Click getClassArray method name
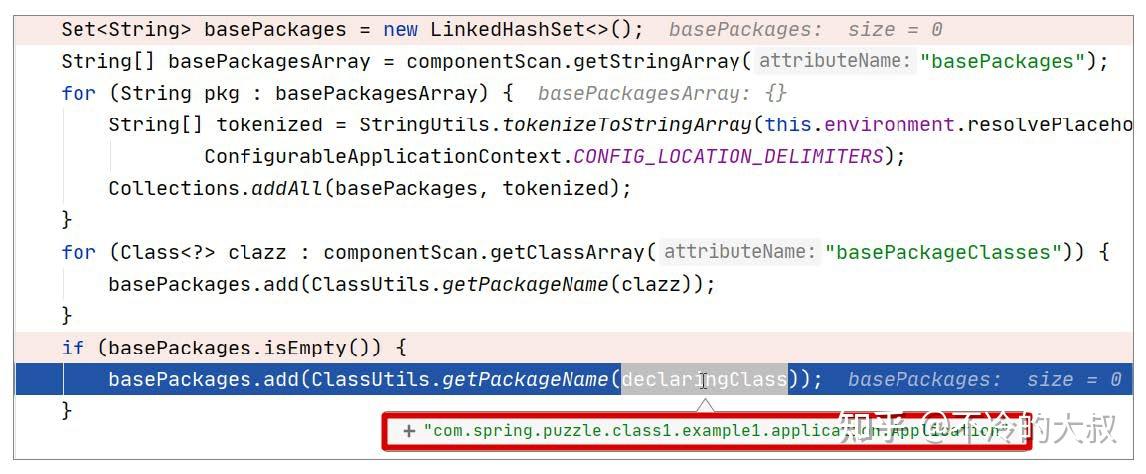Screen dimensions: 1146x474 (x=567, y=253)
